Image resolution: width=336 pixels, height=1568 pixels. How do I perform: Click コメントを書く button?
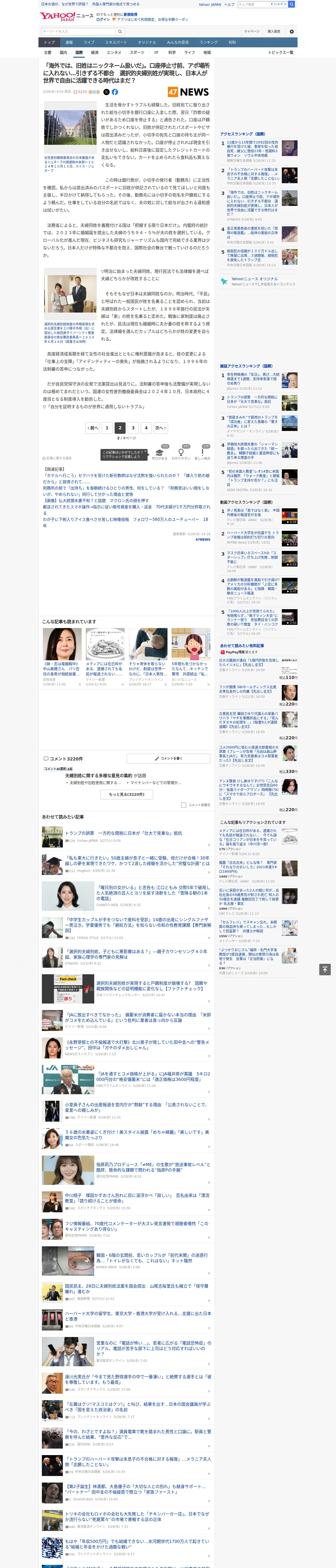(x=168, y=758)
